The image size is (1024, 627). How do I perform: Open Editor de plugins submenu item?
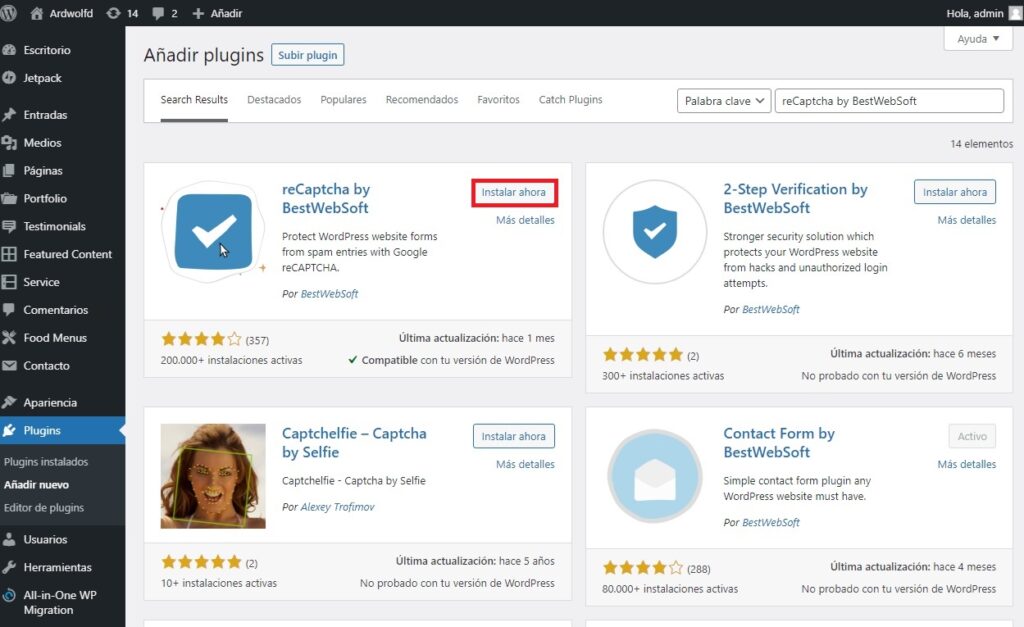point(44,507)
